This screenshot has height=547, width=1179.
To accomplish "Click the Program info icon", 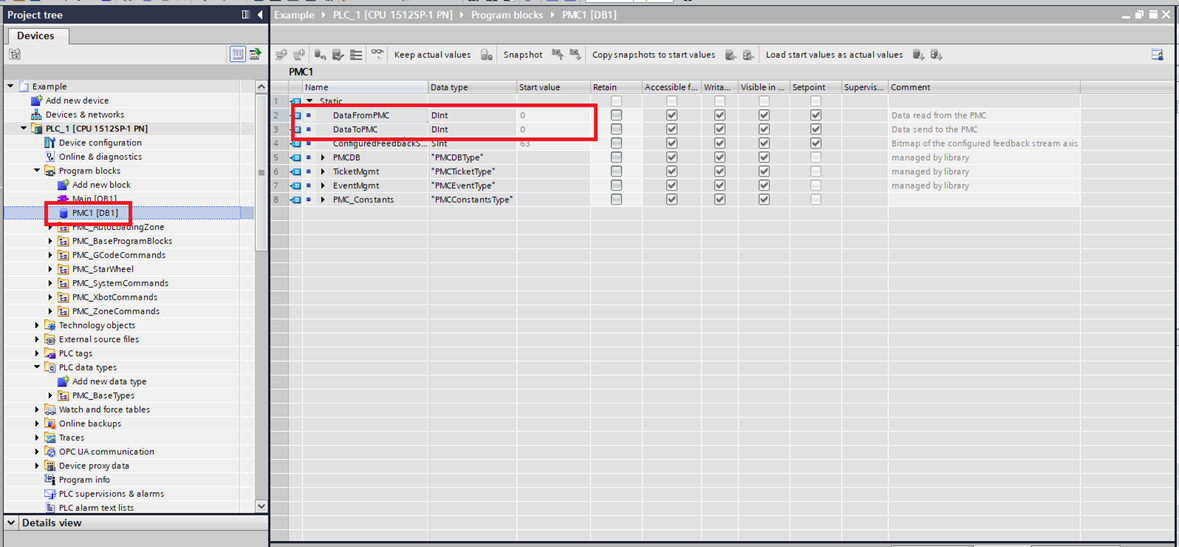I will [x=50, y=480].
